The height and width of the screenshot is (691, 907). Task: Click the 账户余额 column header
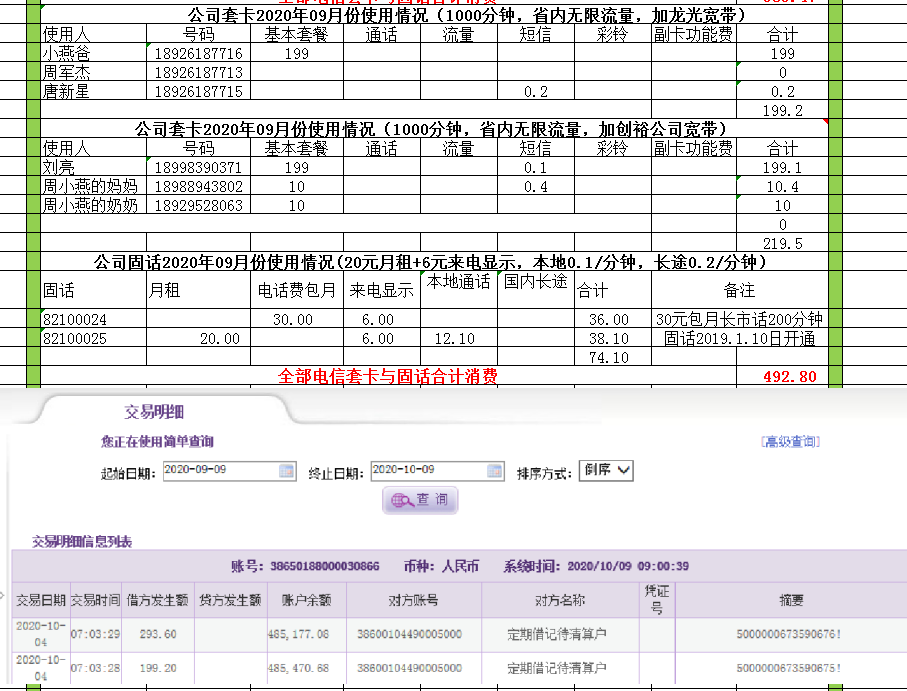(x=305, y=600)
